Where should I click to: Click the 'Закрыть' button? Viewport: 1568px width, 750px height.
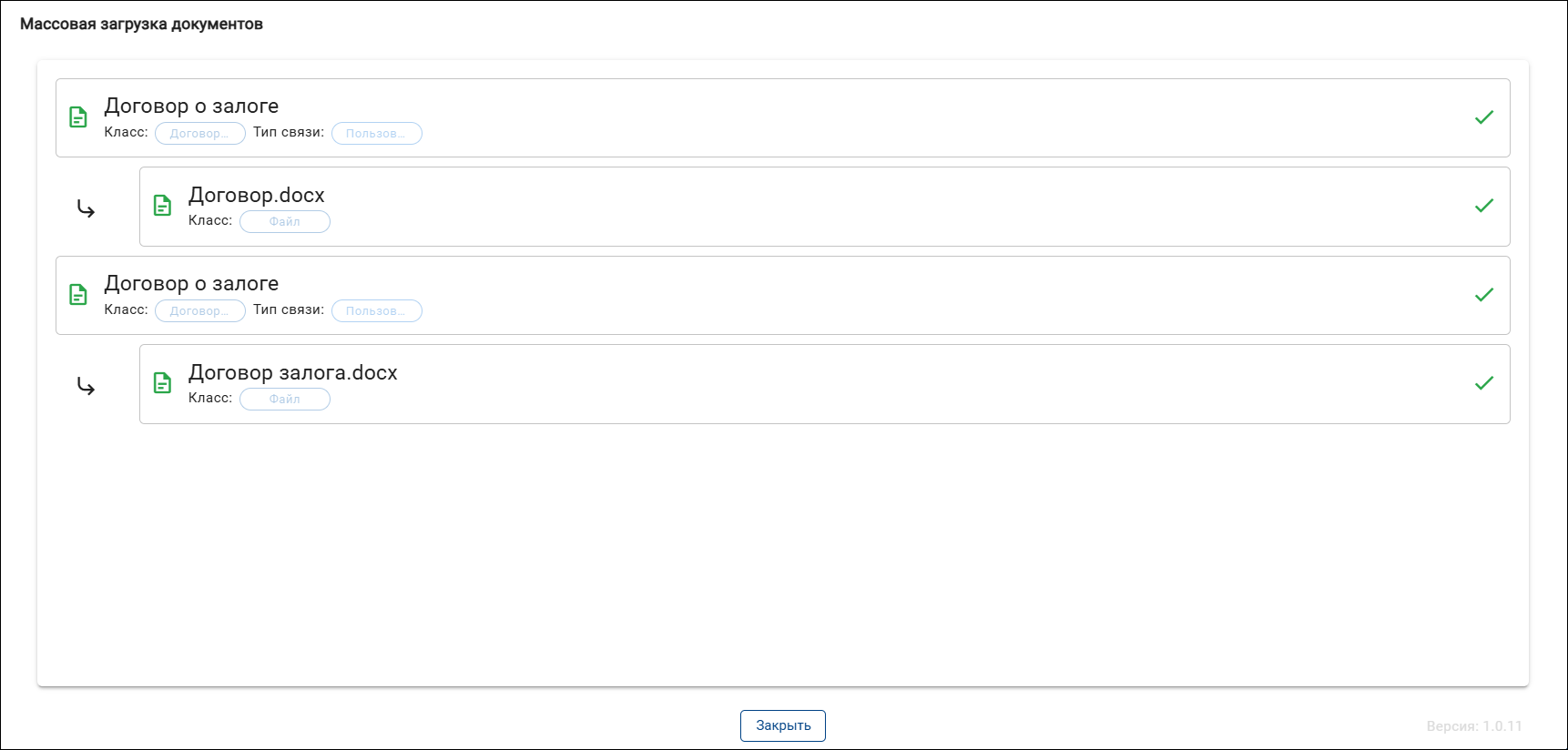pyautogui.click(x=783, y=725)
